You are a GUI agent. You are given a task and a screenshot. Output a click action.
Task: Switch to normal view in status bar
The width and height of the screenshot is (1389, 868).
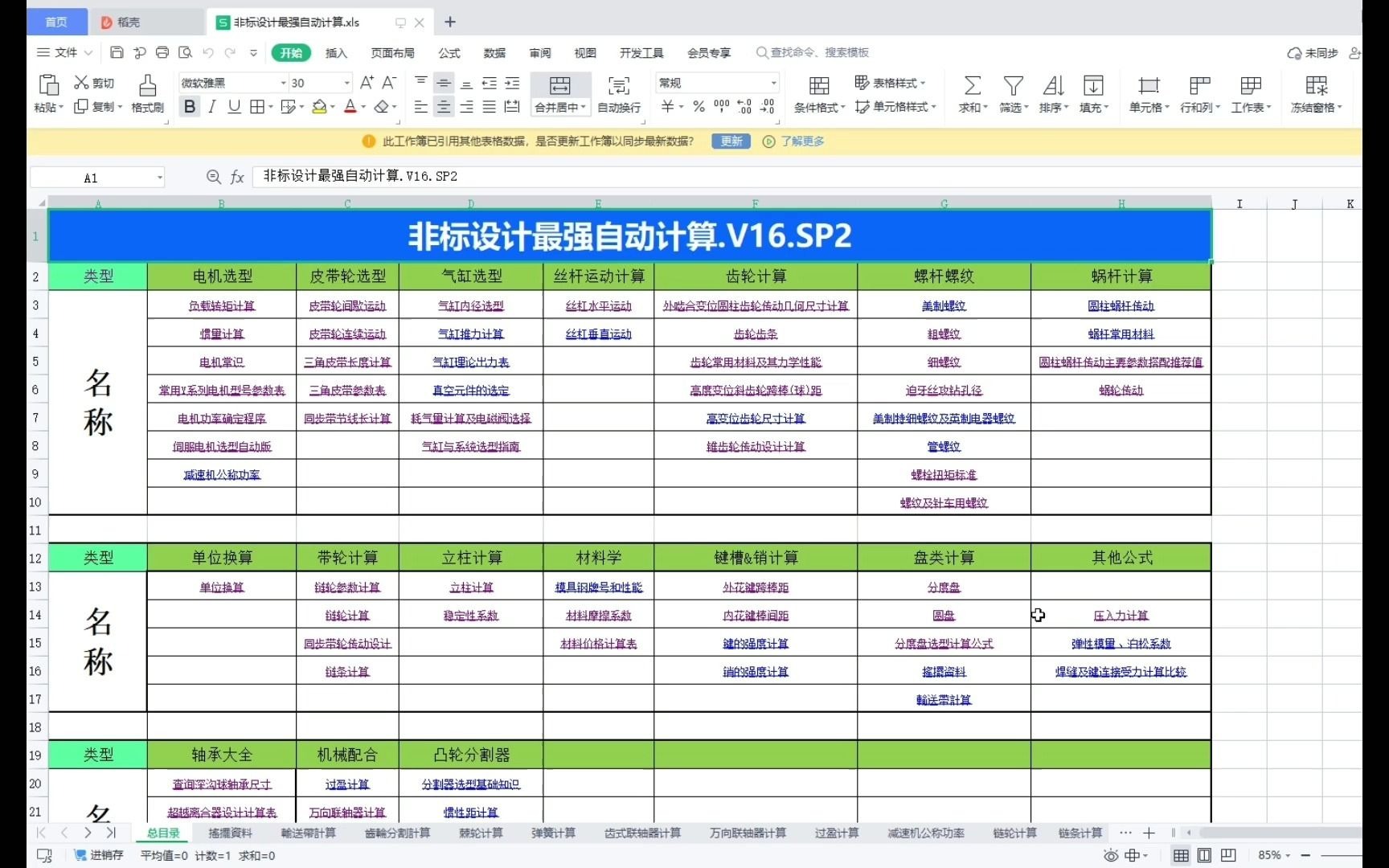[x=1181, y=855]
